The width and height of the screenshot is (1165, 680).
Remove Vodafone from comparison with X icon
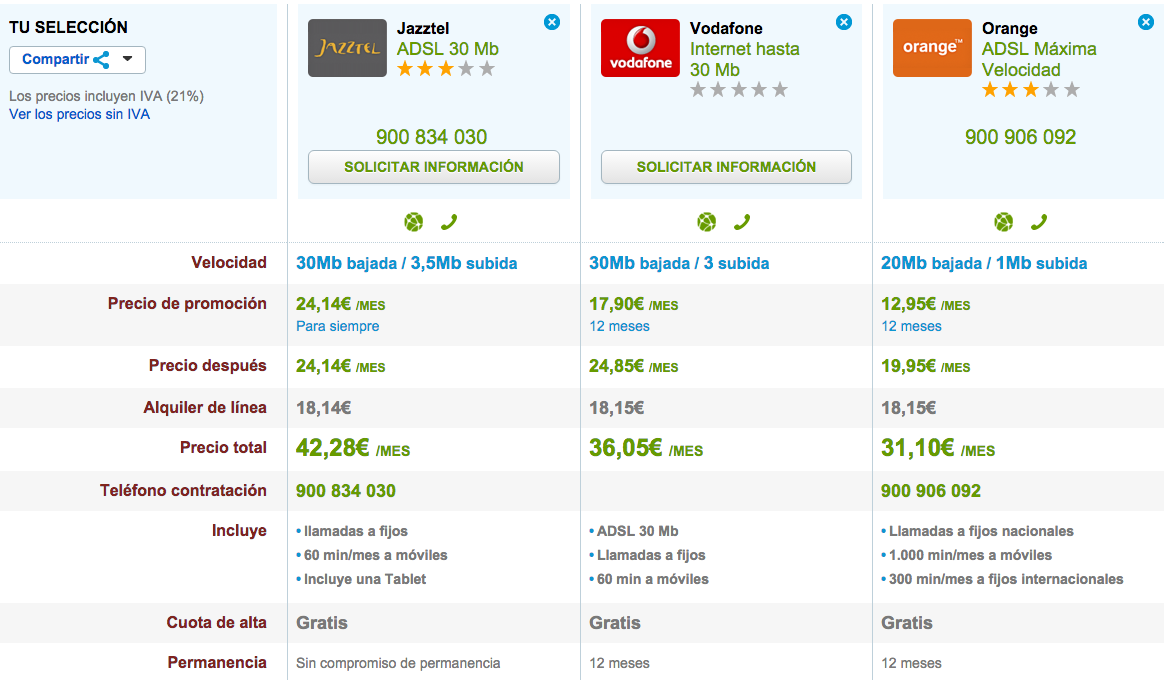pyautogui.click(x=844, y=22)
